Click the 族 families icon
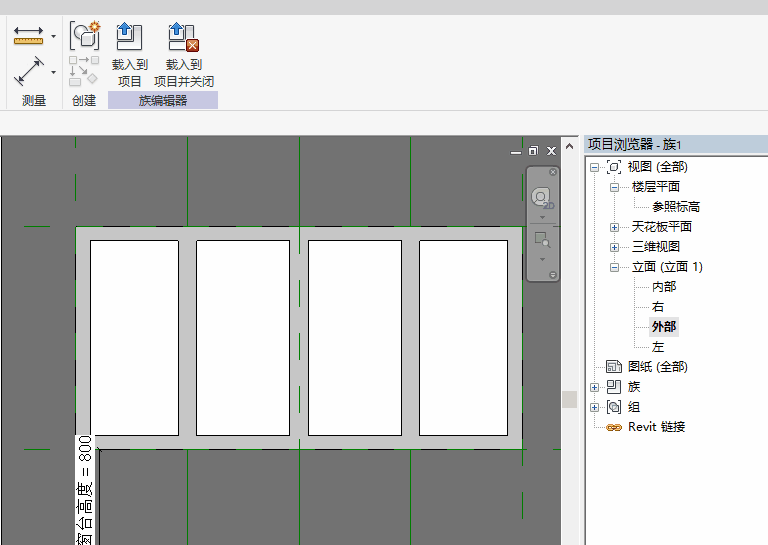 (614, 387)
